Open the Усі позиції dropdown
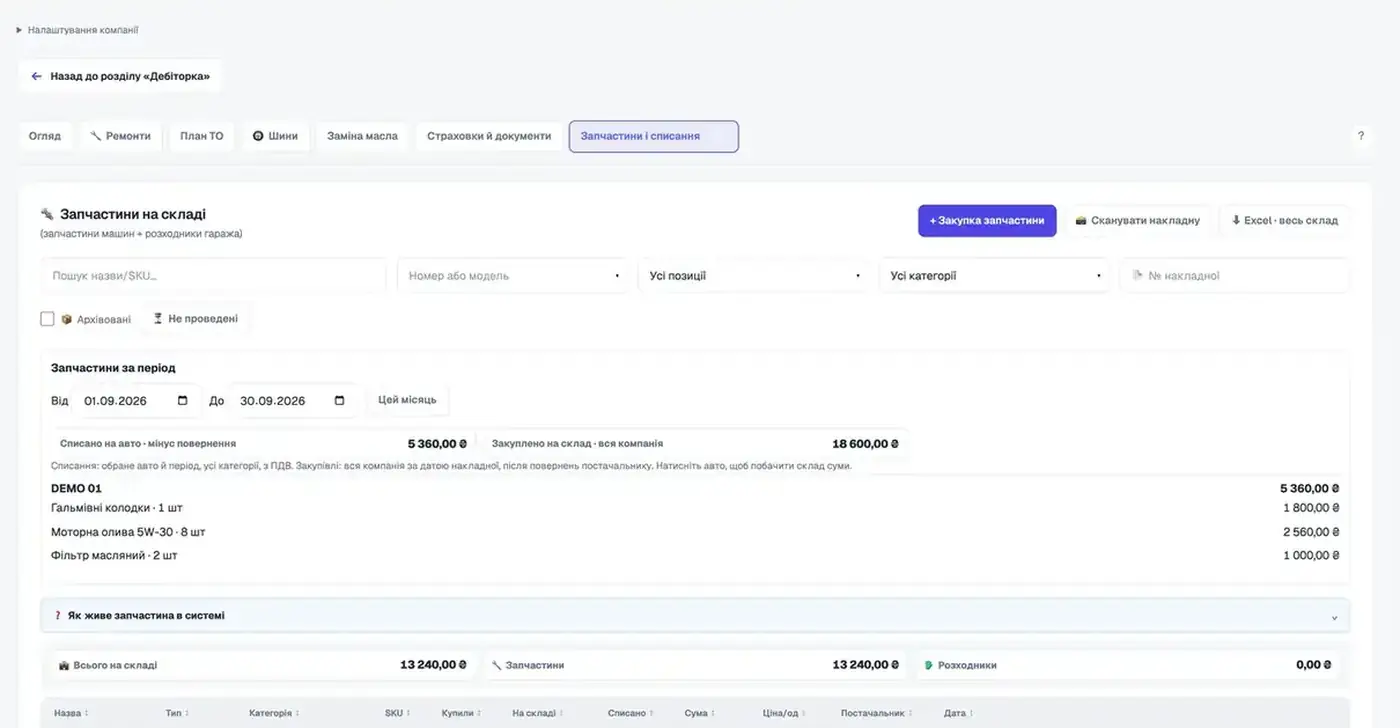 coord(754,276)
